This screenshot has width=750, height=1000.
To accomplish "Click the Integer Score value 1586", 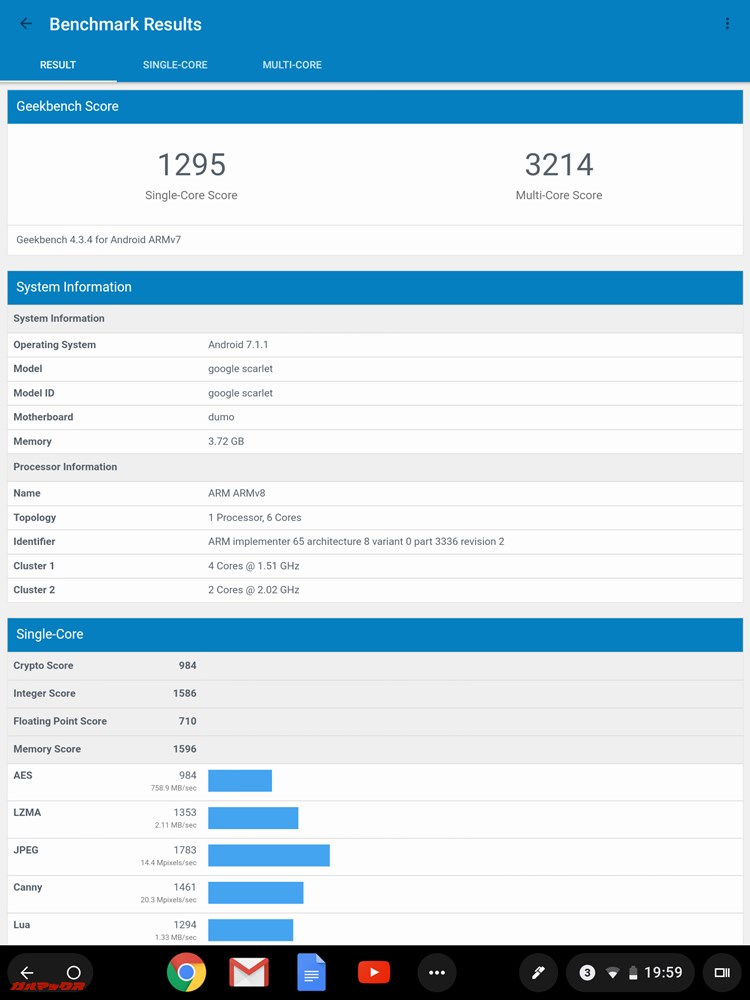I will point(185,693).
